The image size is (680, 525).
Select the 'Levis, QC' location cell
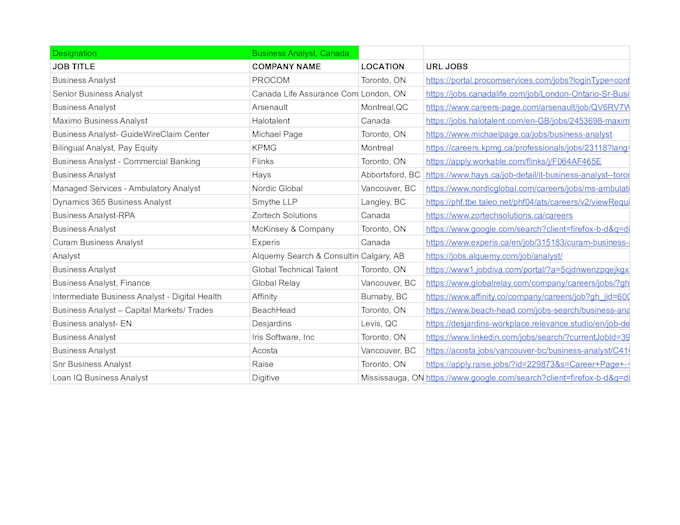[x=391, y=323]
